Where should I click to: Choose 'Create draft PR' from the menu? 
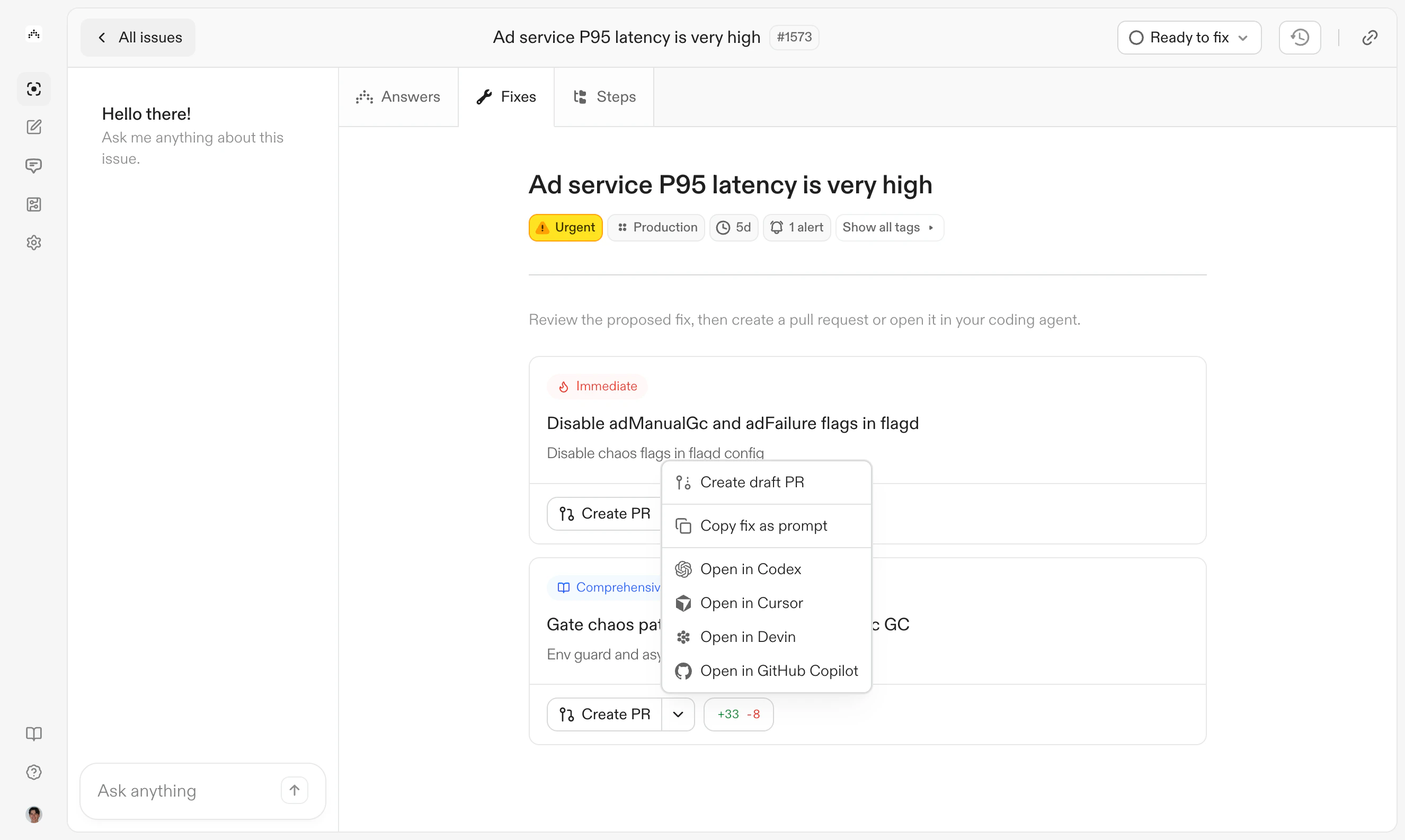click(x=752, y=481)
